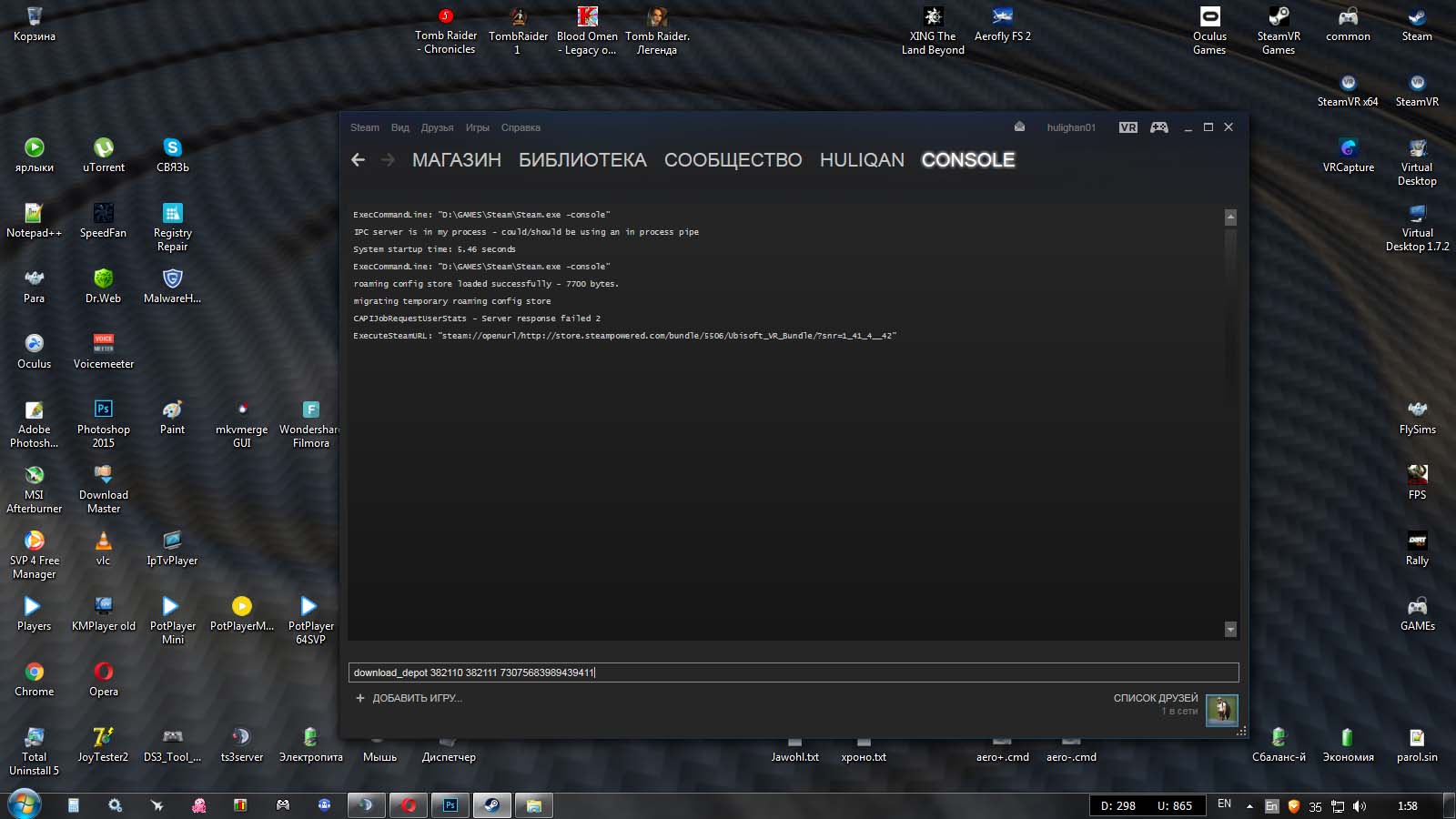Open the Игры menu
Screen dimensions: 1456x819
[x=478, y=127]
